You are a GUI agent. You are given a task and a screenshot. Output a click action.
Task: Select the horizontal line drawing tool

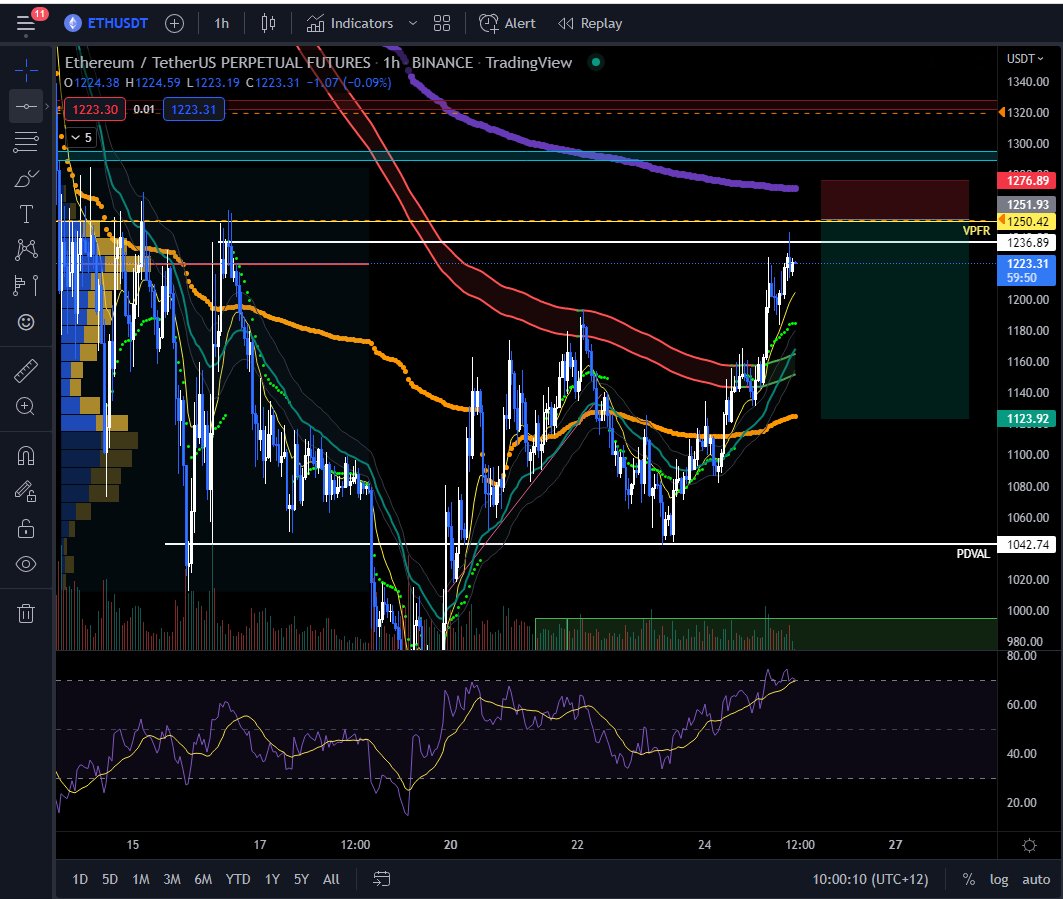(26, 106)
